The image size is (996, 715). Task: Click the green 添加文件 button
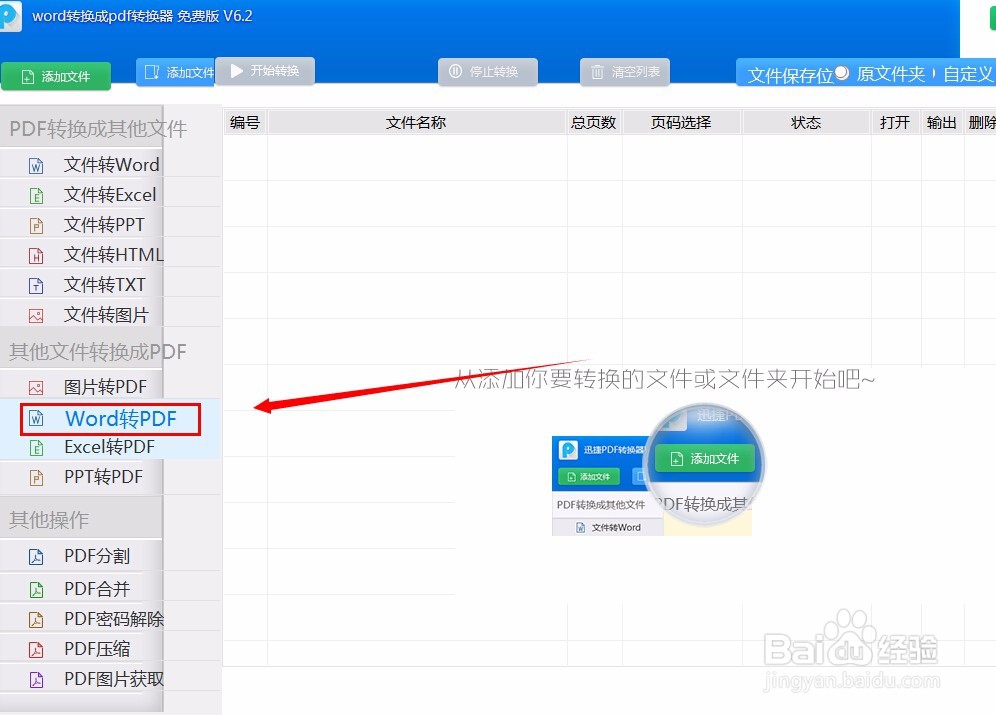56,76
